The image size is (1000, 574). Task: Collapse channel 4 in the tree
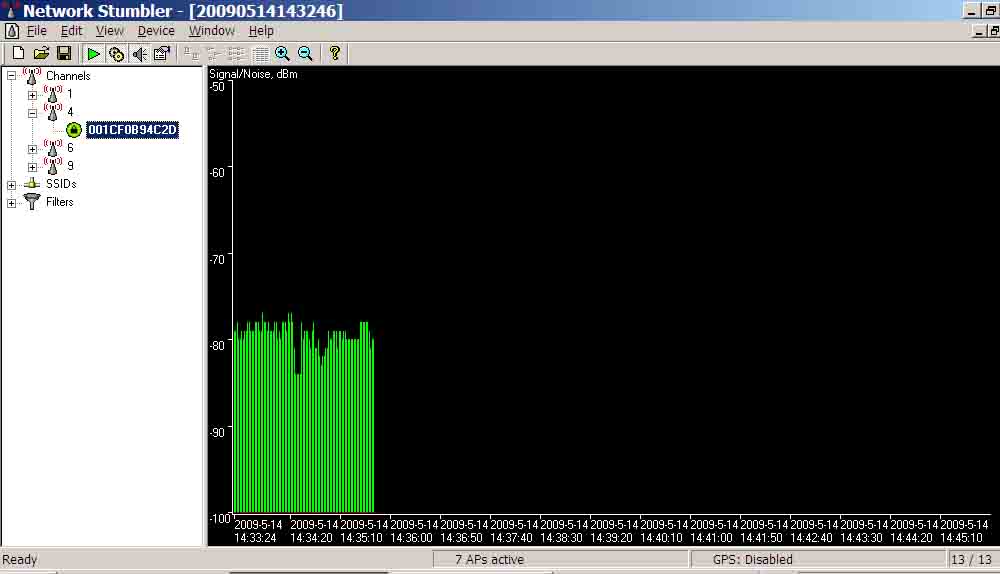pos(33,114)
